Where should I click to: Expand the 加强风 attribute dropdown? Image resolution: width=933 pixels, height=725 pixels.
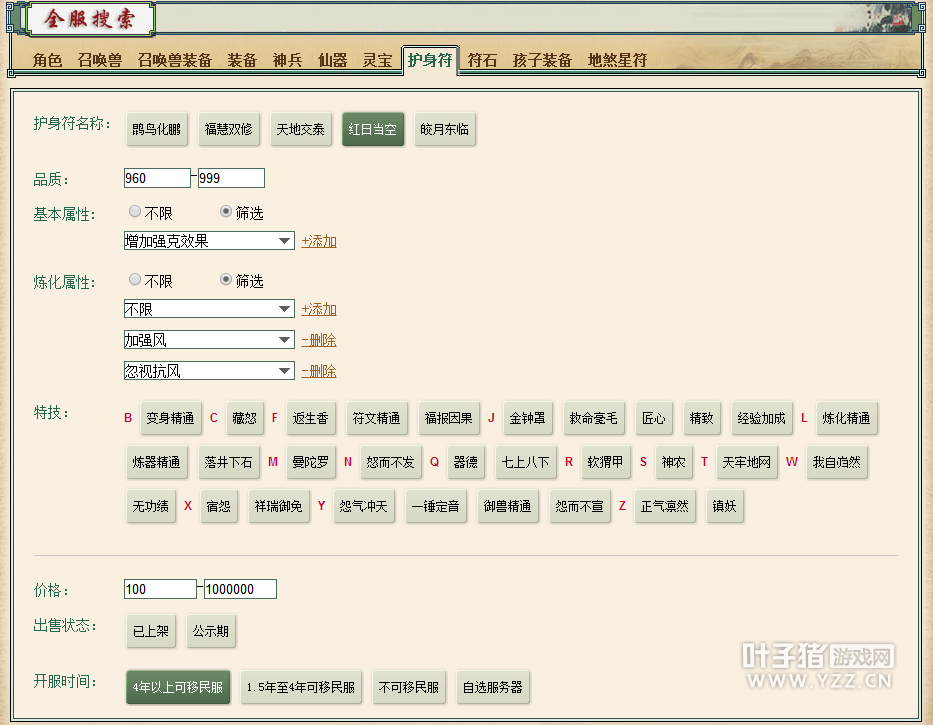[209, 340]
